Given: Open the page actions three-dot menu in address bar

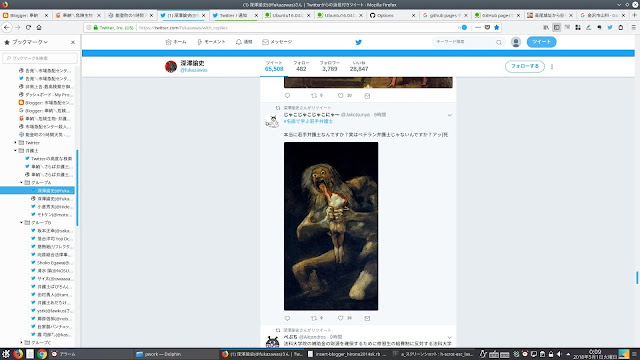Looking at the screenshot, I should [x=478, y=27].
